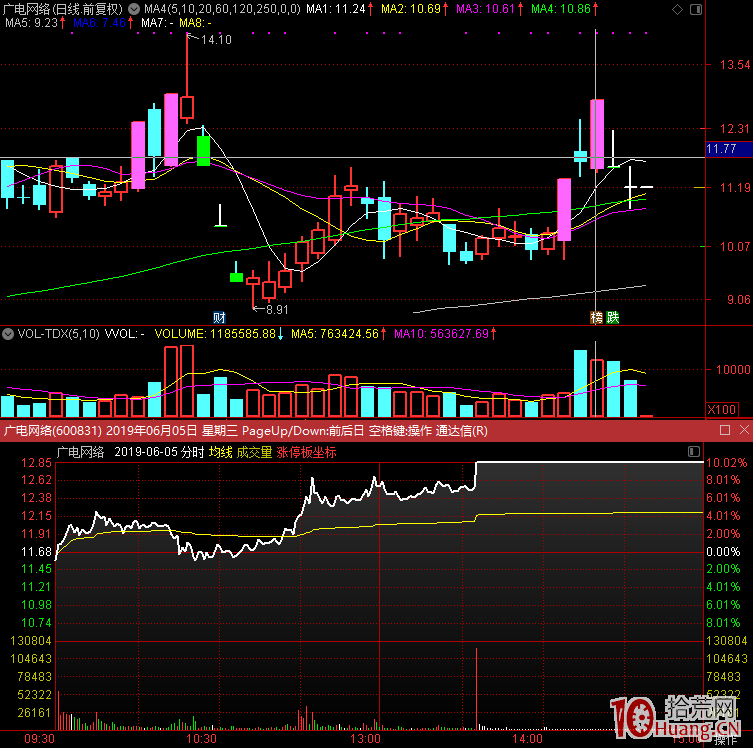Click the MA5: 9.23 value
This screenshot has width=753, height=748.
point(31,23)
